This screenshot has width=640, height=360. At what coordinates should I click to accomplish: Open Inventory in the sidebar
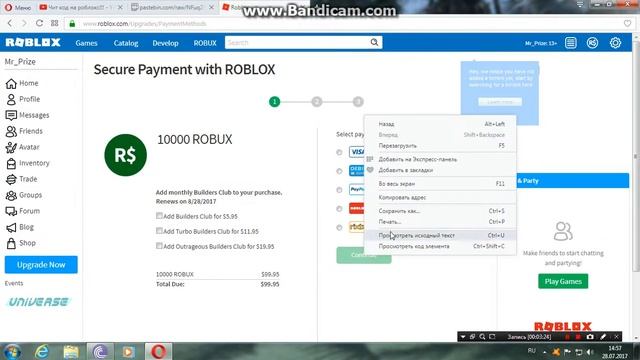click(x=27, y=163)
